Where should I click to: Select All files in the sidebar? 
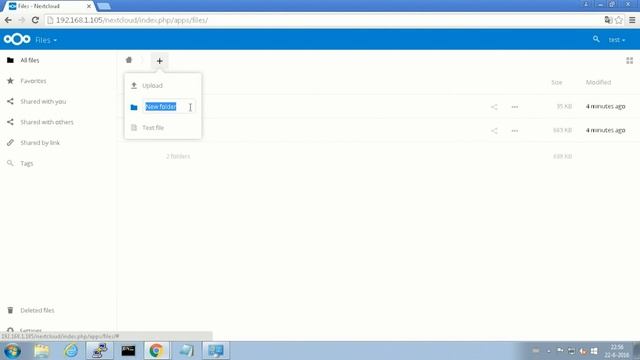[29, 60]
